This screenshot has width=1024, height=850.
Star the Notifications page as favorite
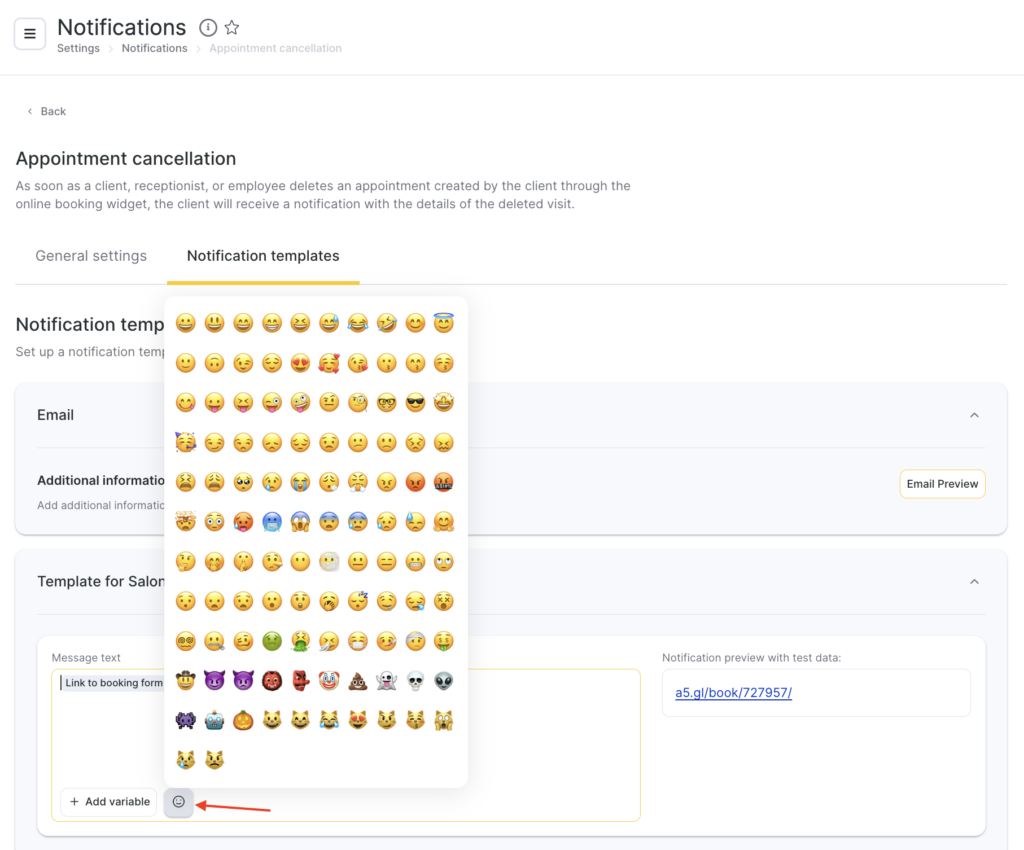coord(232,28)
